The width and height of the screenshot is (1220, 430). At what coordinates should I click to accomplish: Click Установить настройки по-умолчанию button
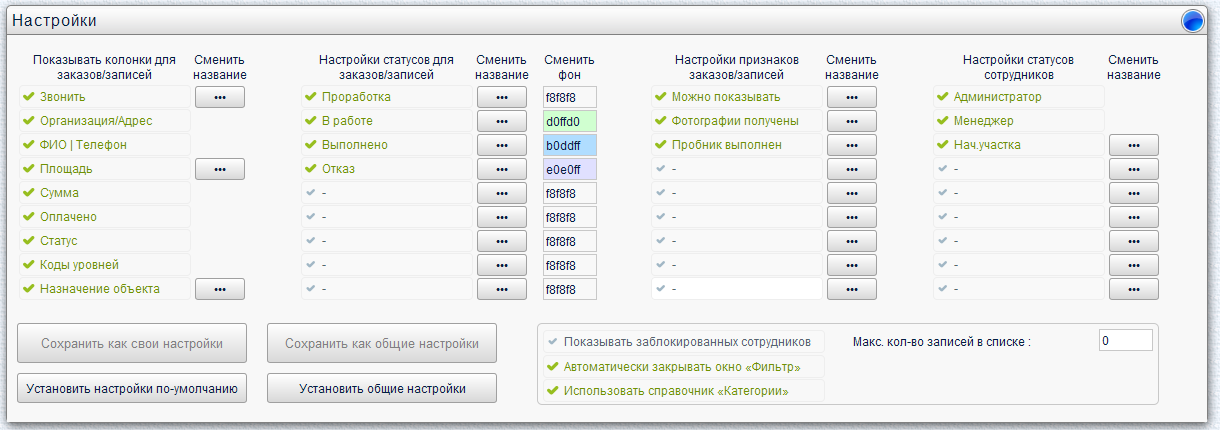point(132,388)
